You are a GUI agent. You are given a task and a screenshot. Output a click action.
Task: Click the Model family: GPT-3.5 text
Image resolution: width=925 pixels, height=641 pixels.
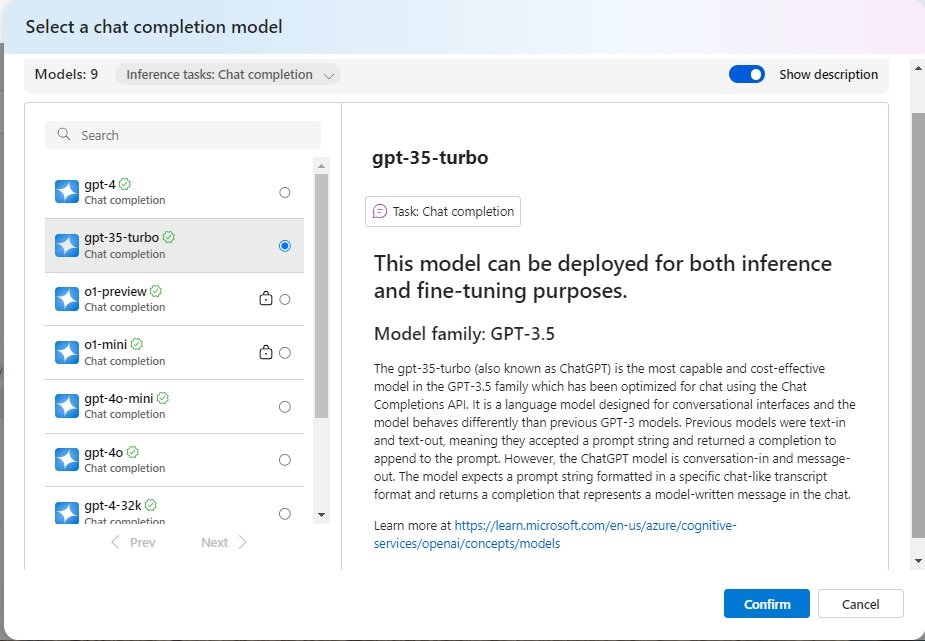[x=464, y=334]
